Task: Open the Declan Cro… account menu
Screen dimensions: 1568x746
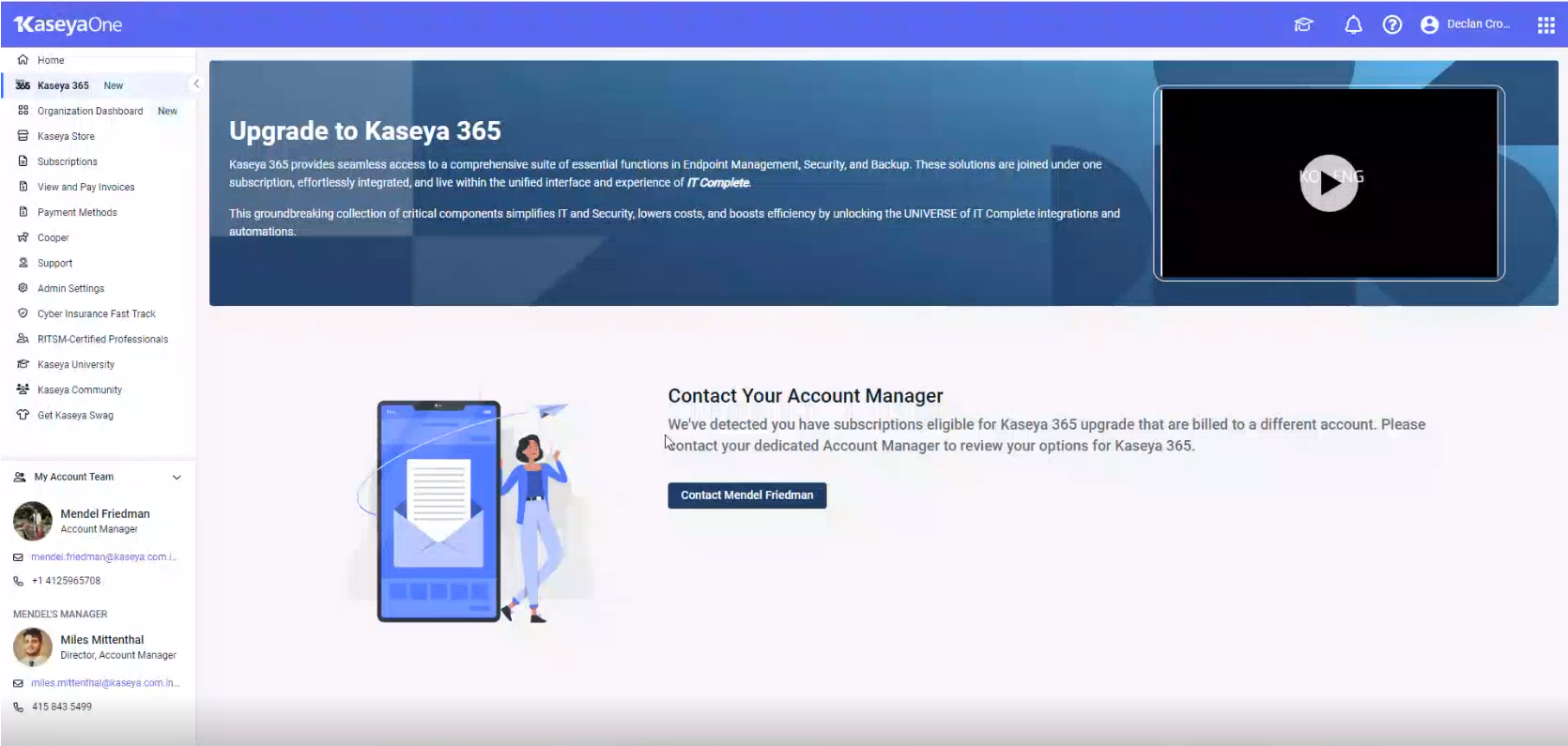Action: 1478,24
